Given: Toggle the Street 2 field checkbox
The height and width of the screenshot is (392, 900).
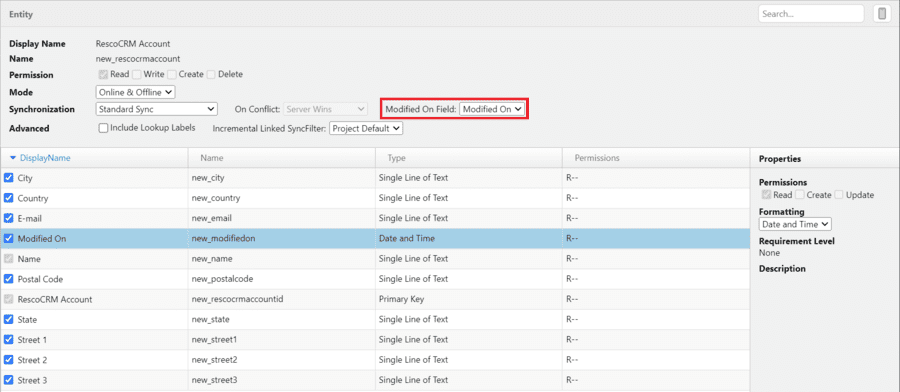Looking at the screenshot, I should [x=9, y=360].
